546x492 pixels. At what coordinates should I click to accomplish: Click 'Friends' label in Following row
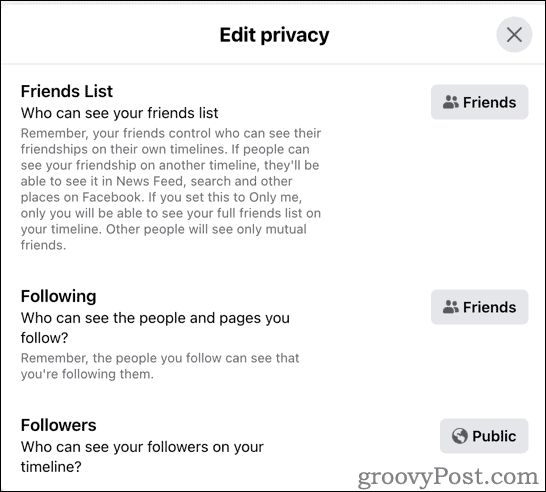tap(490, 307)
